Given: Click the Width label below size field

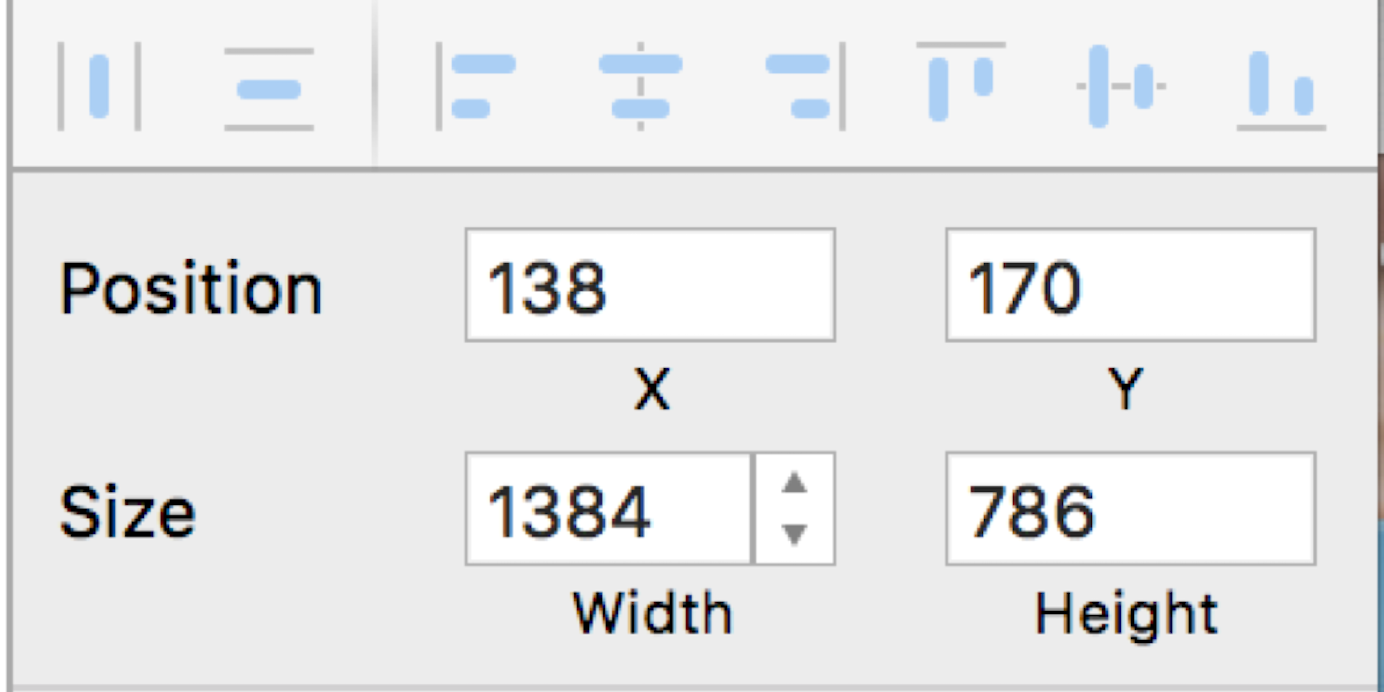Looking at the screenshot, I should (652, 612).
